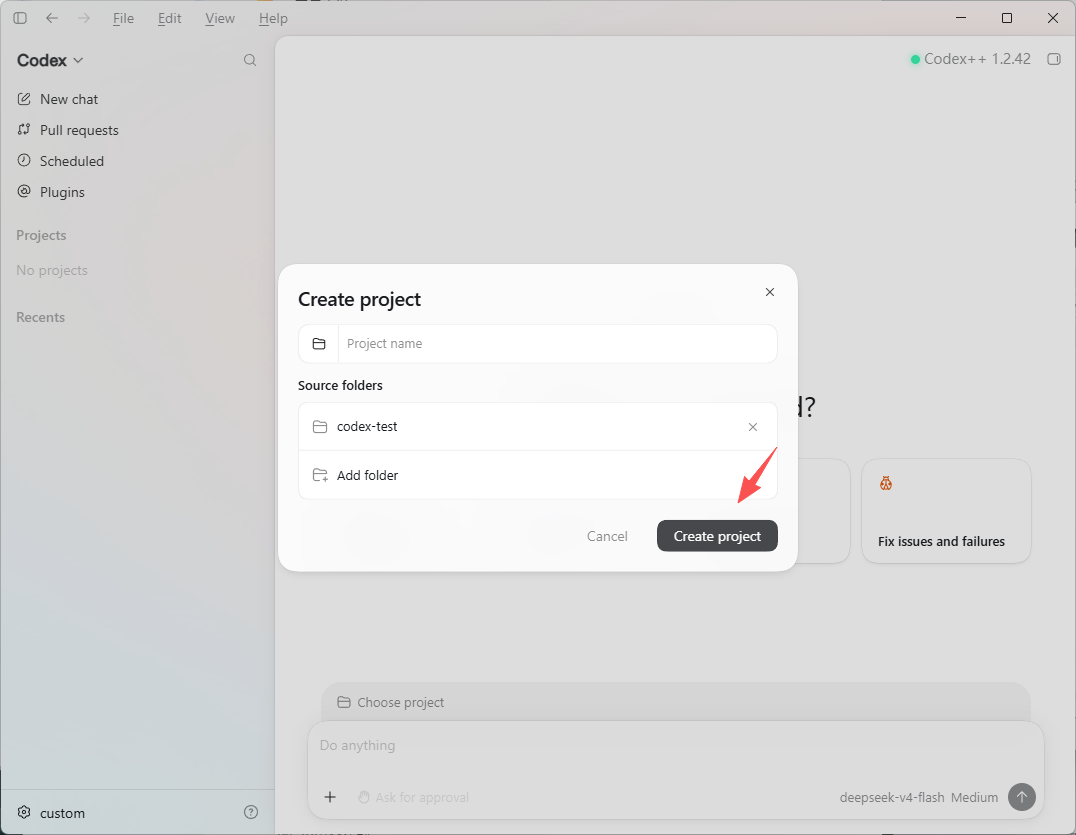This screenshot has height=835, width=1076.
Task: Click the Create project button
Action: [x=717, y=536]
